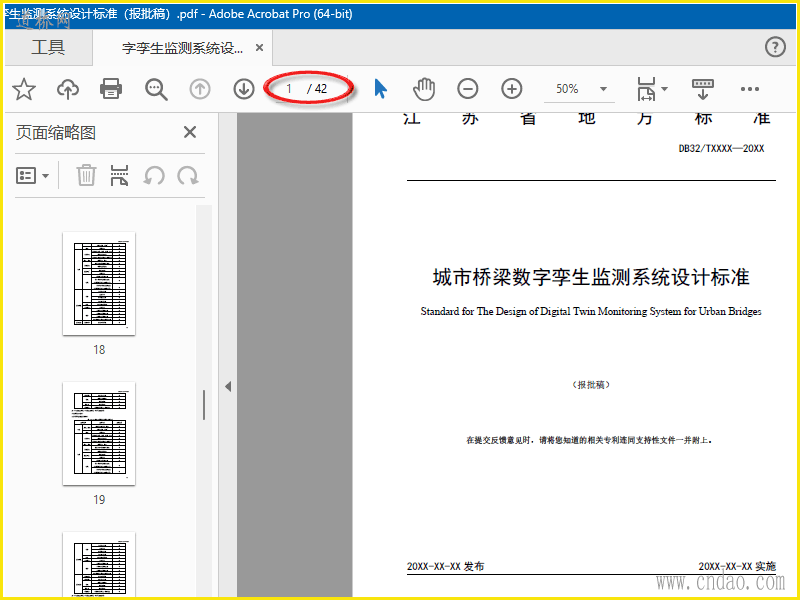Open the 50% zoom level dropdown

coord(603,89)
